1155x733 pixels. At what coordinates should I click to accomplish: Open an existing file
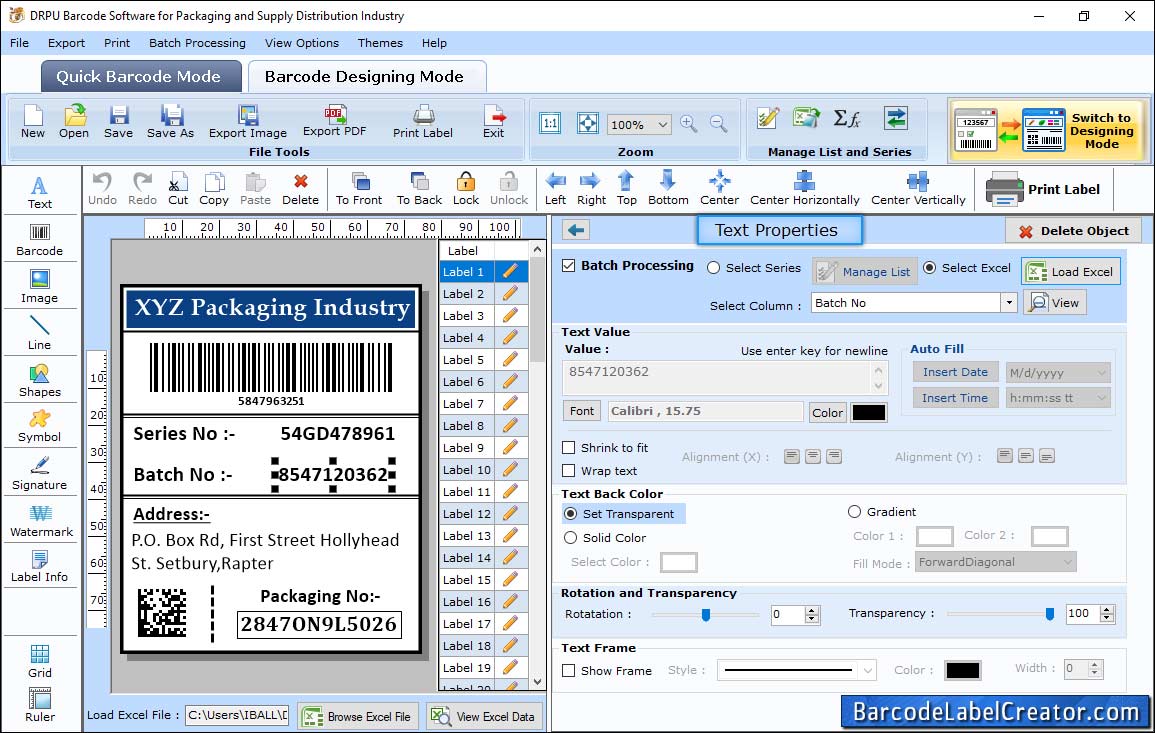point(74,122)
